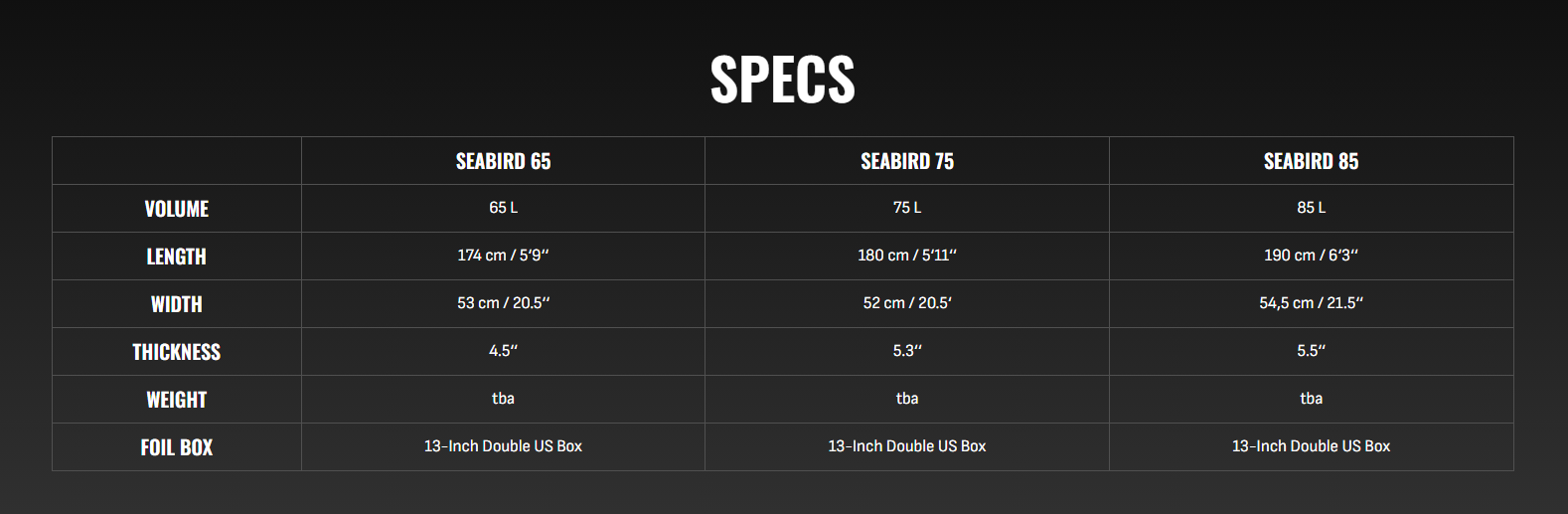Screen dimensions: 1568x514
Task: Click the Foil Box row label
Action: pos(177,447)
